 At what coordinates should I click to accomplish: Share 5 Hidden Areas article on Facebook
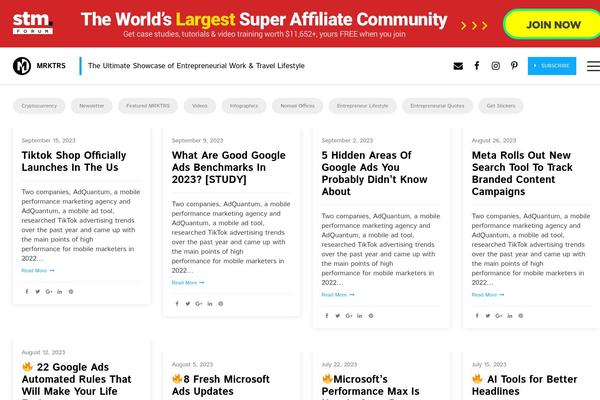point(327,316)
